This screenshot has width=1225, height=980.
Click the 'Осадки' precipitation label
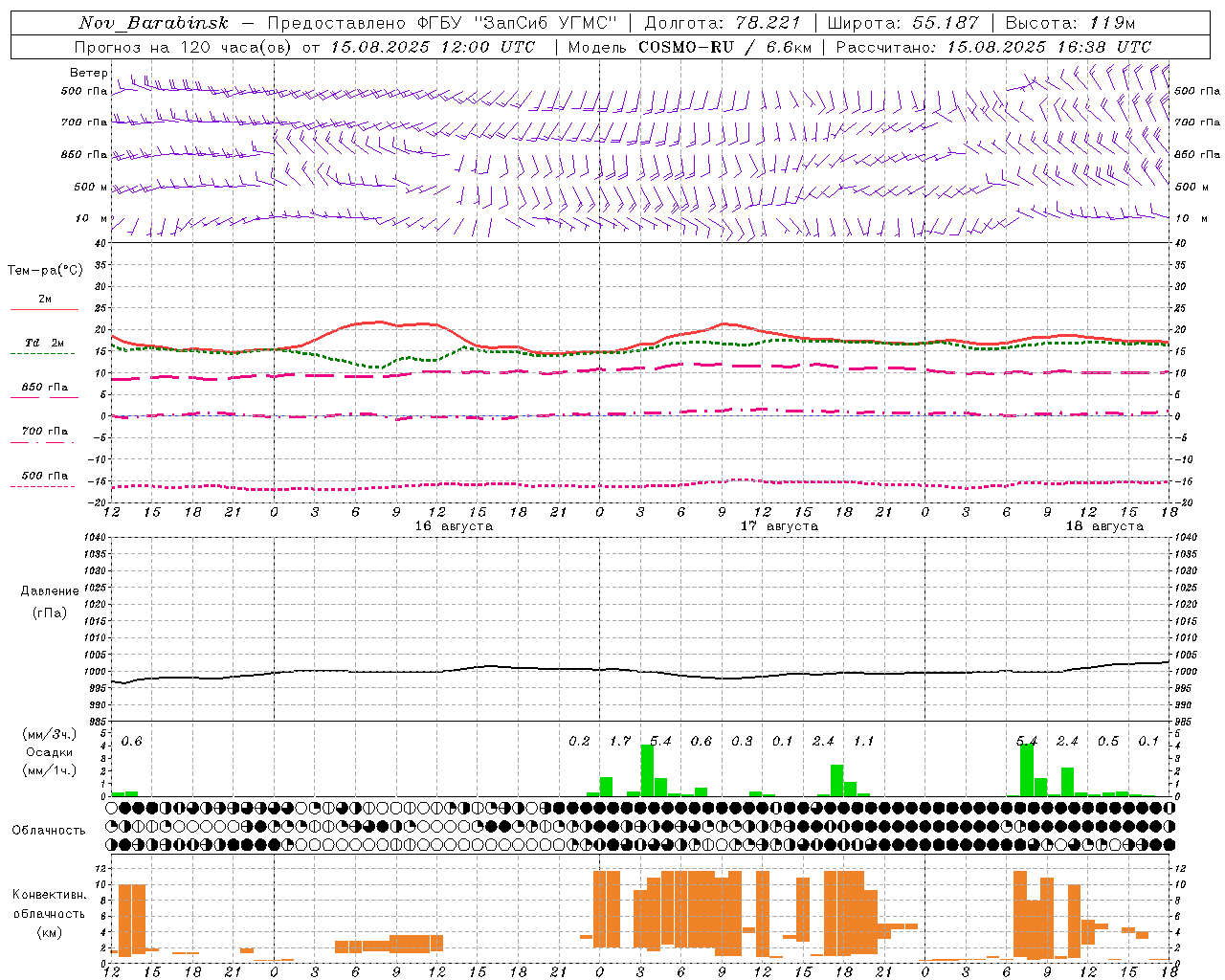click(49, 752)
